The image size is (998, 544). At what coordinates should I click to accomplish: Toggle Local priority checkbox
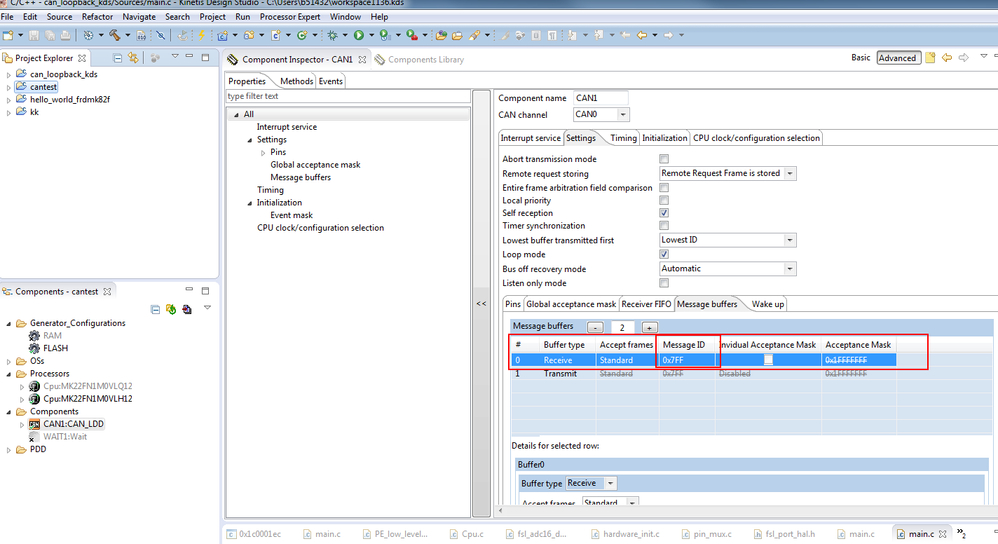(x=664, y=200)
